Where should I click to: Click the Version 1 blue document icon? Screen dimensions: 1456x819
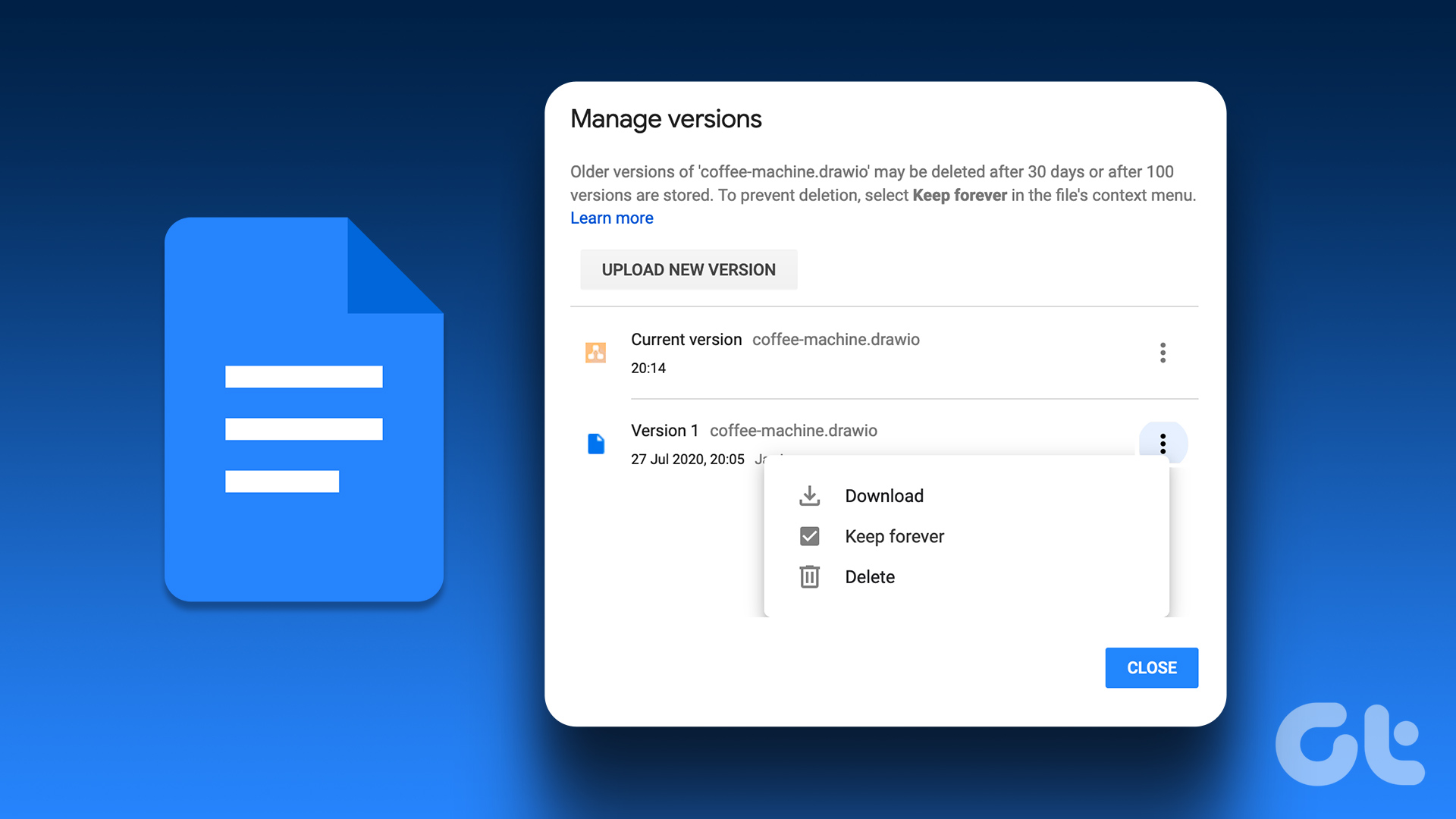pyautogui.click(x=596, y=444)
